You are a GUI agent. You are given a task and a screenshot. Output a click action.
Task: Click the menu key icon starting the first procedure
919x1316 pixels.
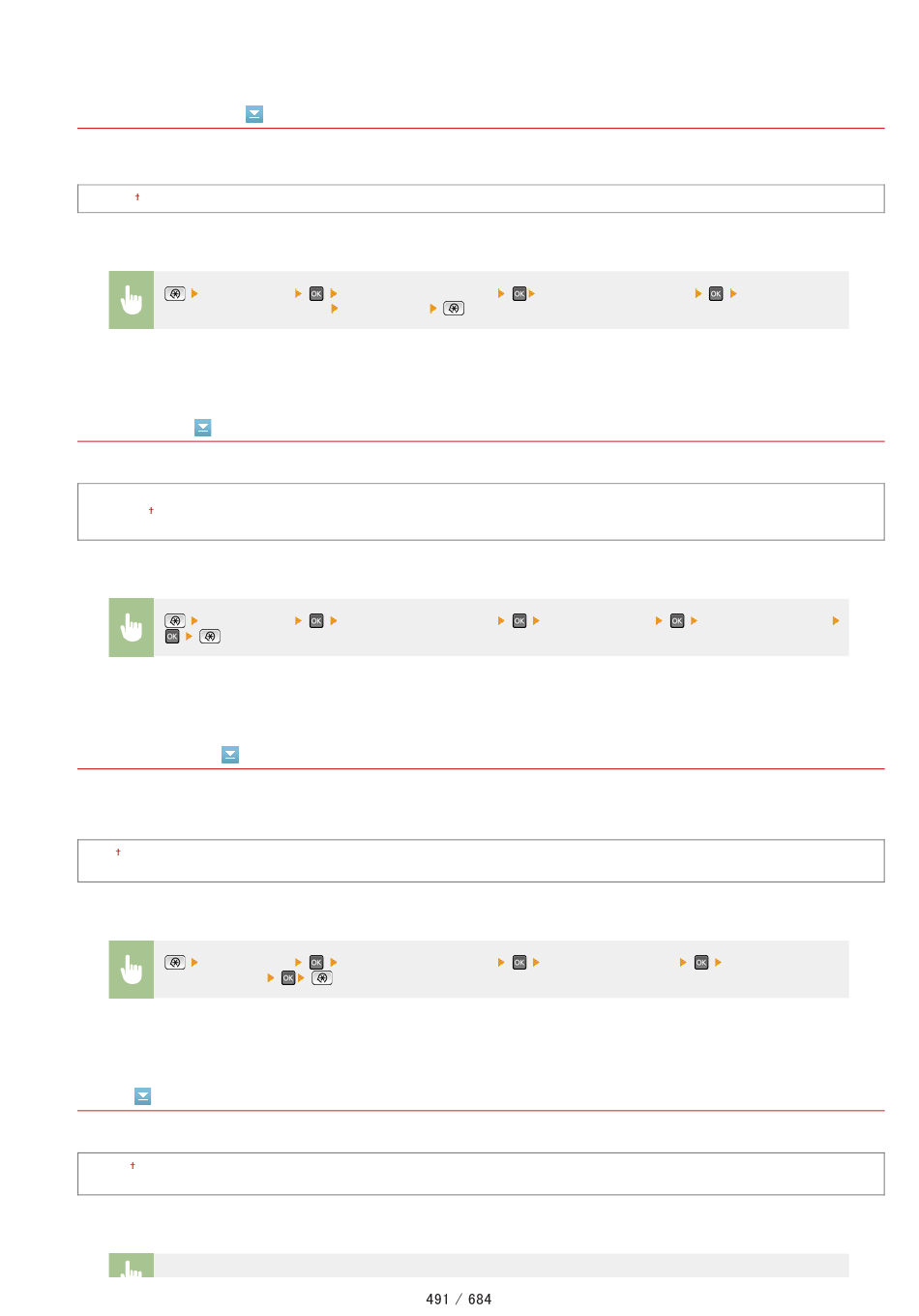175,293
